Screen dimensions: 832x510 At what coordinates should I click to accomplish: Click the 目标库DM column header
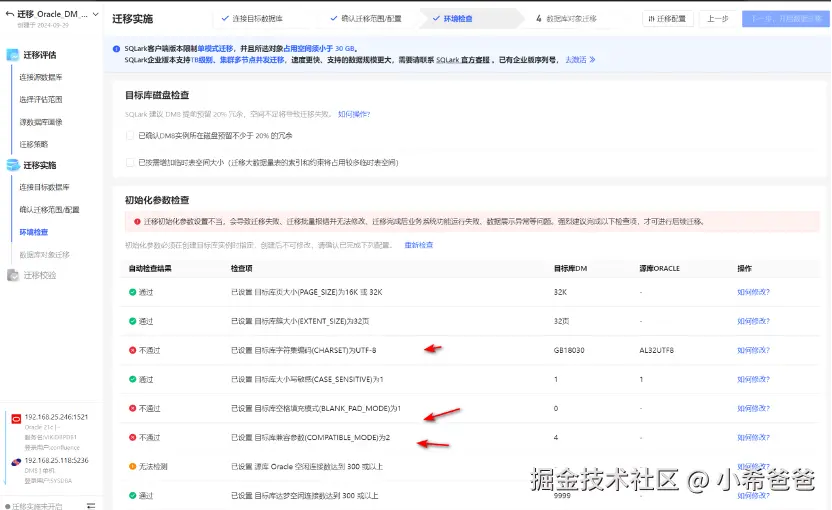coord(570,269)
